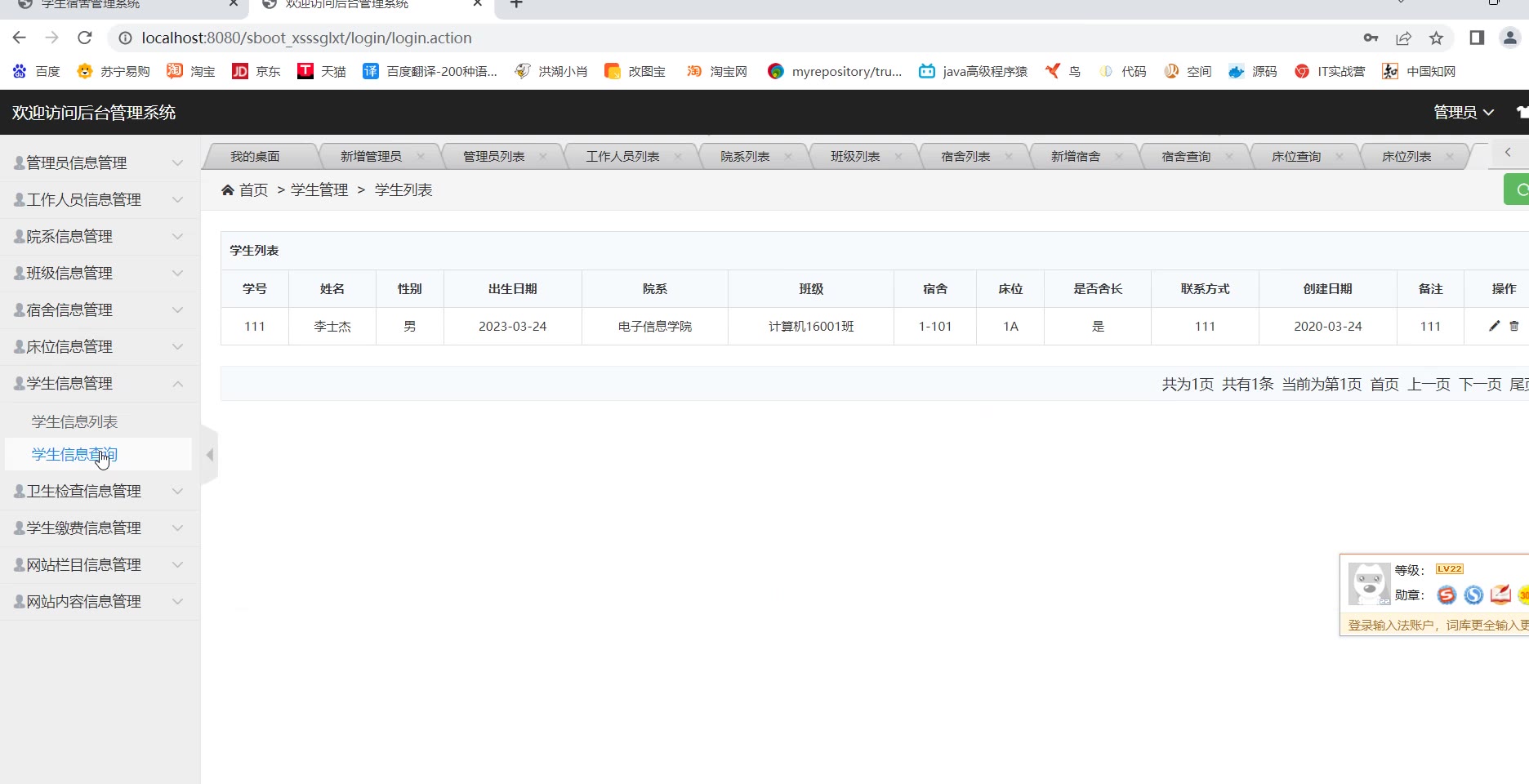Open a new browser tab

coord(516,4)
